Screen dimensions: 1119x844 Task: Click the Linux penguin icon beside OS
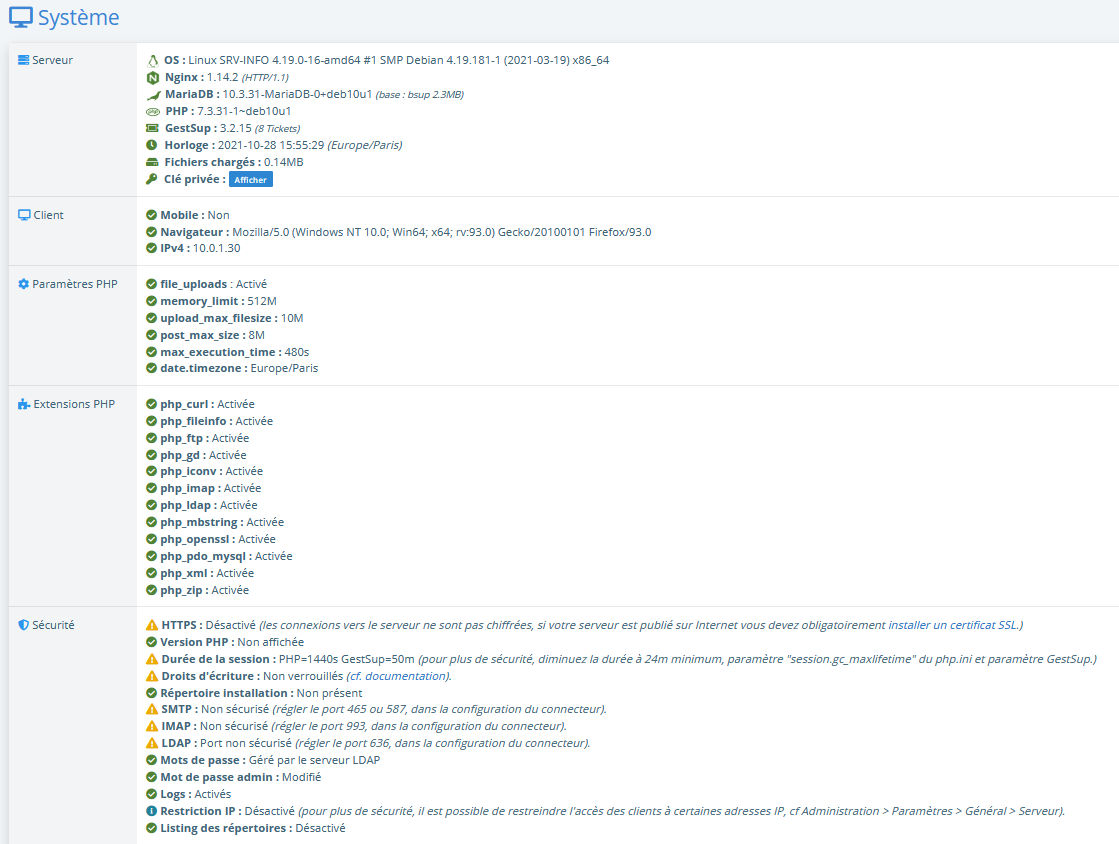pos(152,61)
